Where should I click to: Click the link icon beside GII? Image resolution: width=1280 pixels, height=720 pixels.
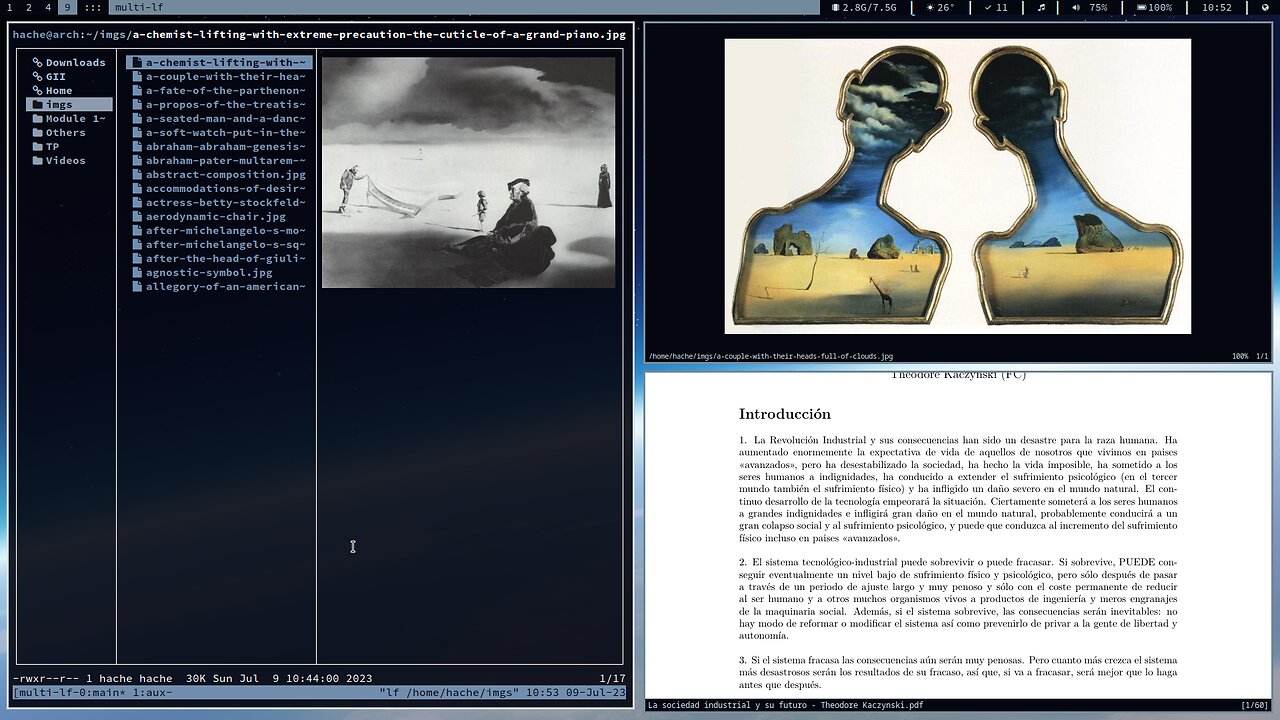click(37, 76)
